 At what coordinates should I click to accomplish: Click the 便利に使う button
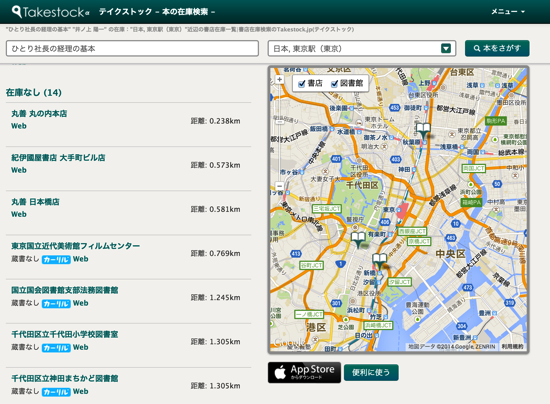371,372
